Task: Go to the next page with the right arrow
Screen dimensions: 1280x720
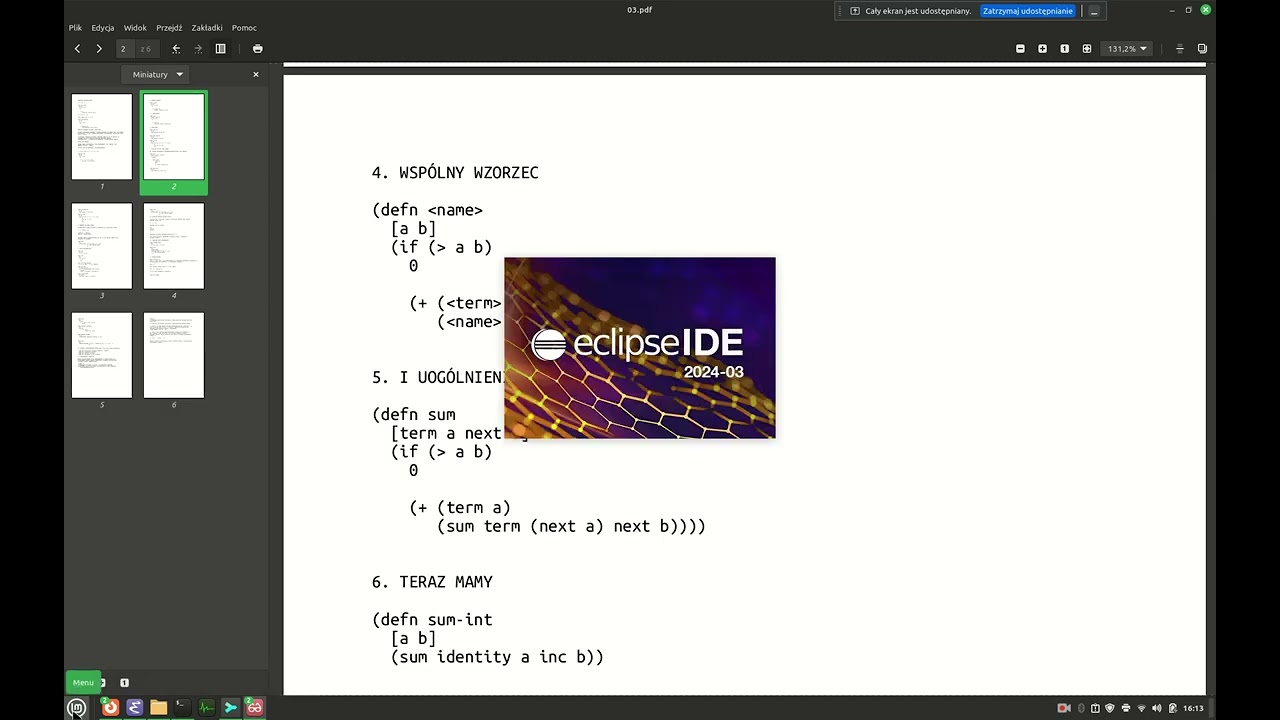Action: point(99,48)
